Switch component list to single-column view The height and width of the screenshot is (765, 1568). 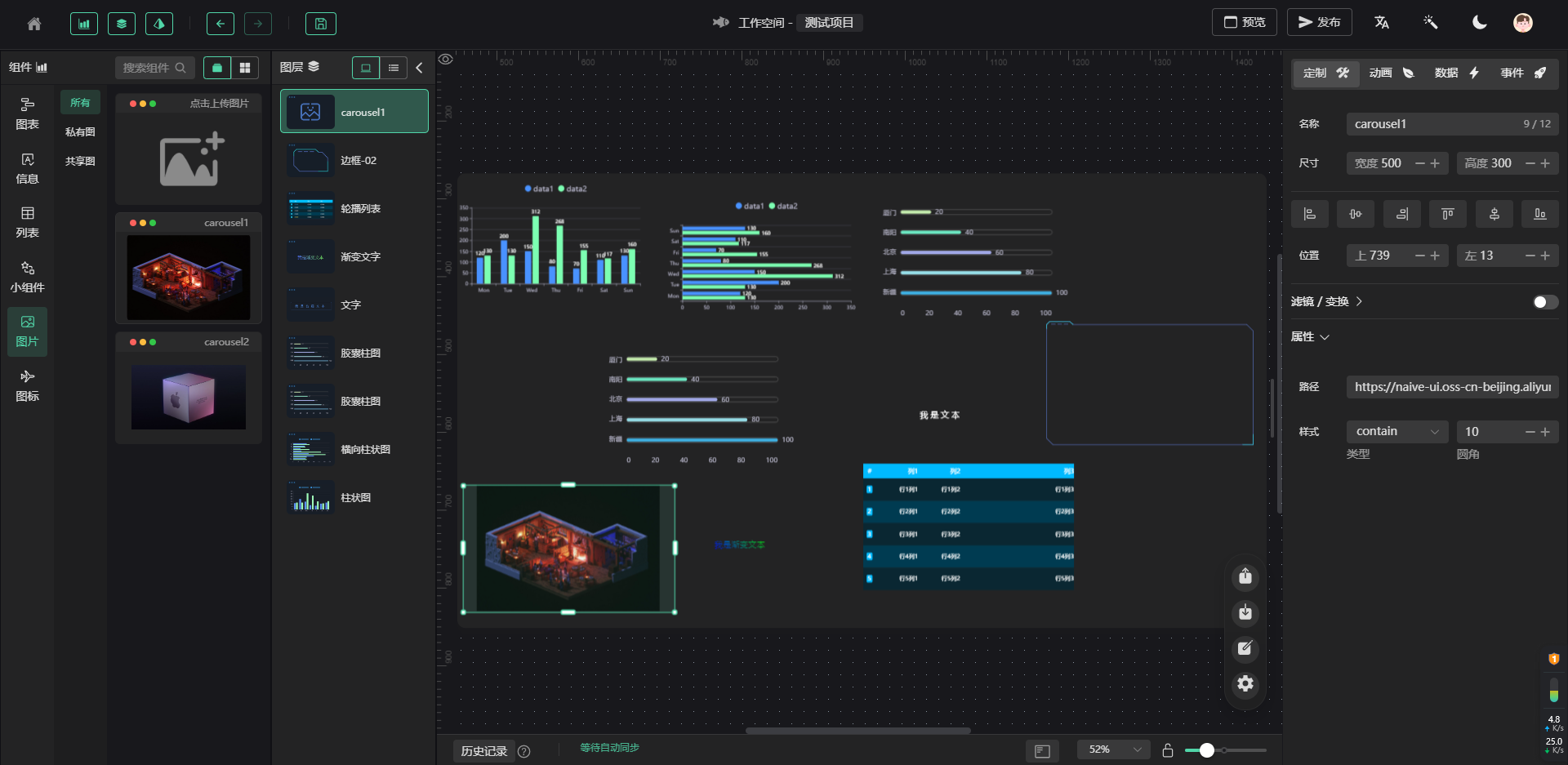[x=217, y=68]
